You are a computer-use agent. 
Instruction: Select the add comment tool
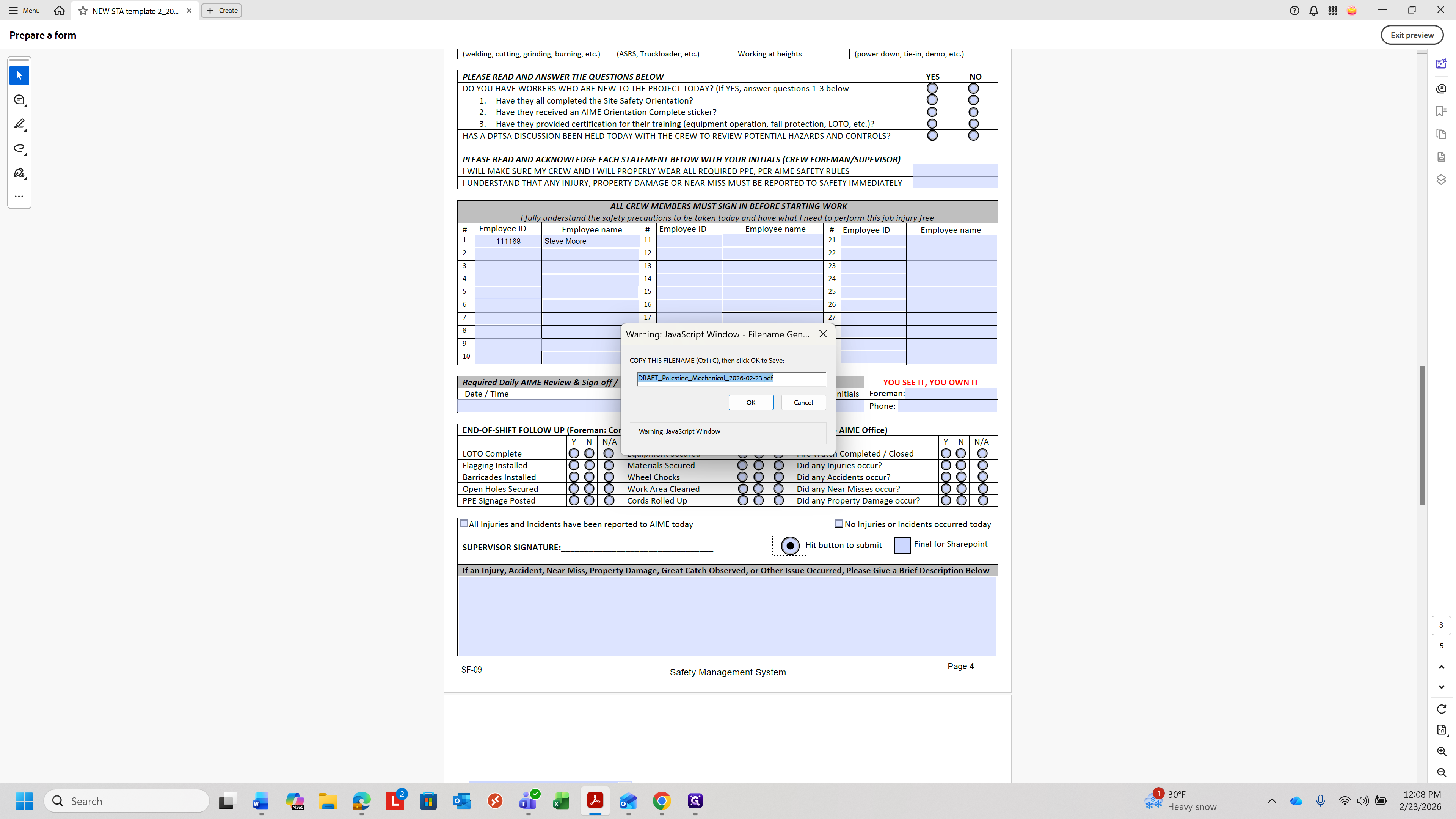pyautogui.click(x=19, y=100)
